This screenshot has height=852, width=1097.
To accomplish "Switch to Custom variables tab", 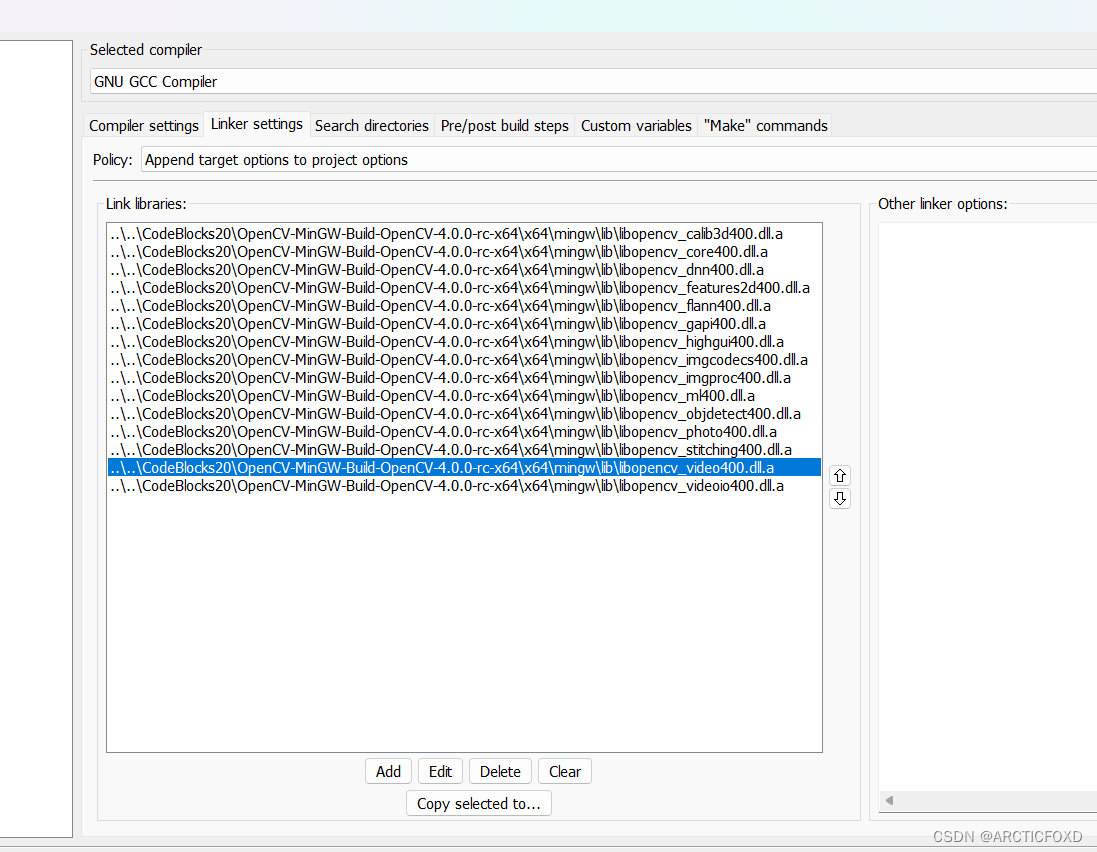I will point(636,126).
